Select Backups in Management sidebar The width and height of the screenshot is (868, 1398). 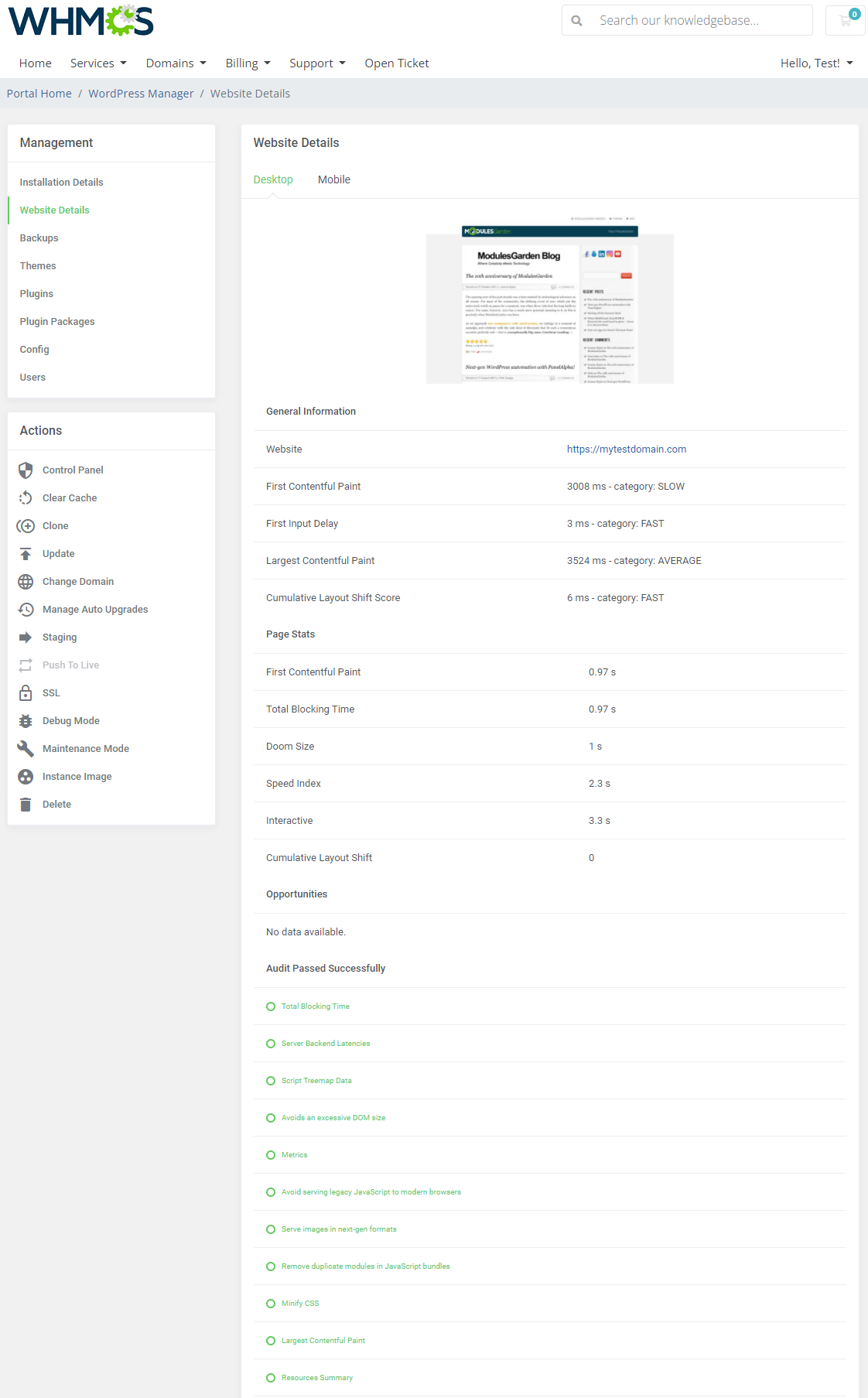pyautogui.click(x=39, y=238)
